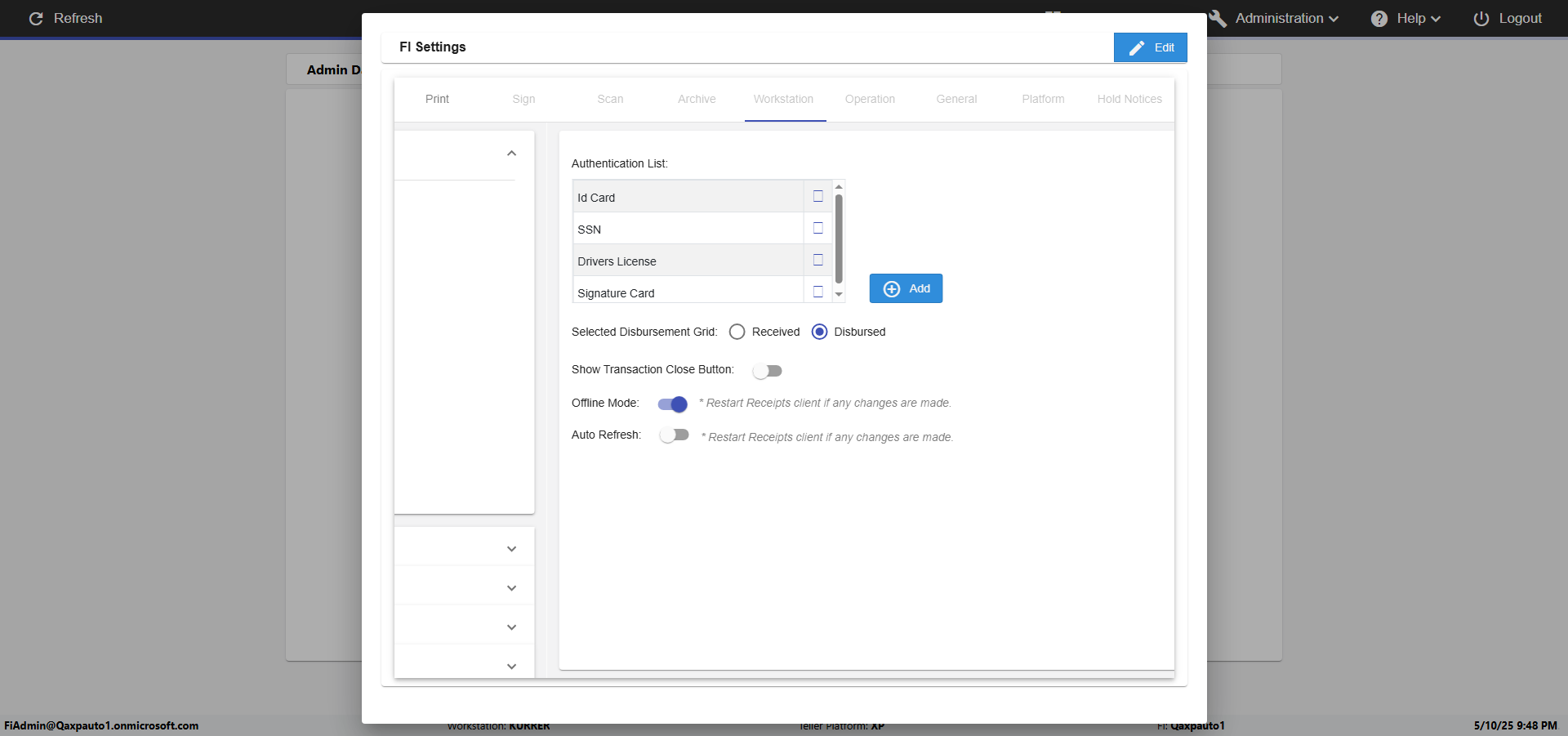Collapse the top expanded side panel
Image resolution: width=1568 pixels, height=736 pixels.
tap(511, 154)
